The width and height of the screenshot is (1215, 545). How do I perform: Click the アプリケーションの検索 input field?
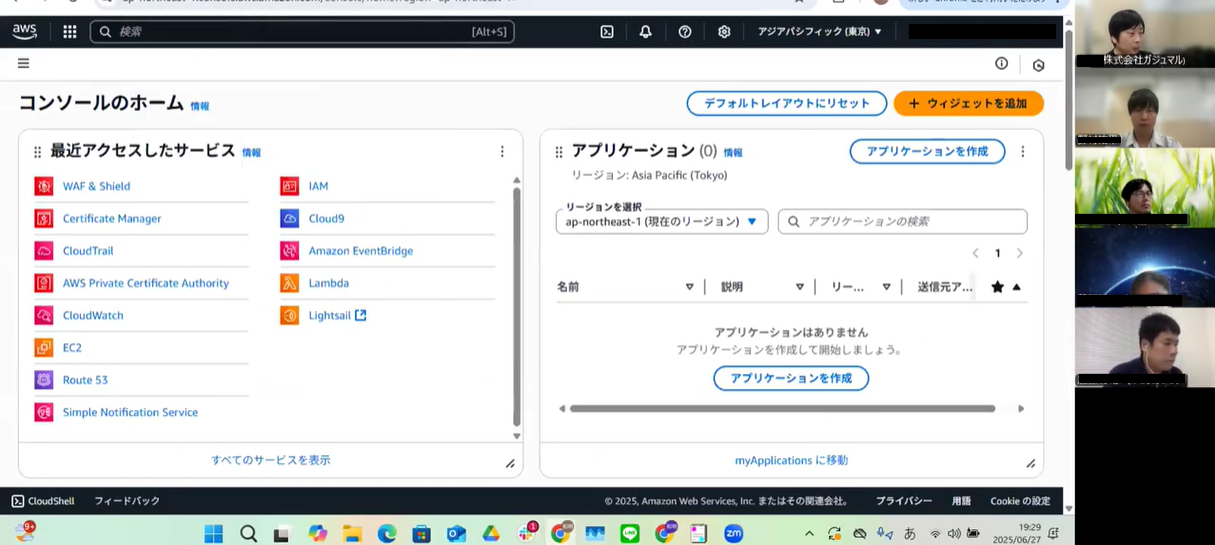[903, 221]
